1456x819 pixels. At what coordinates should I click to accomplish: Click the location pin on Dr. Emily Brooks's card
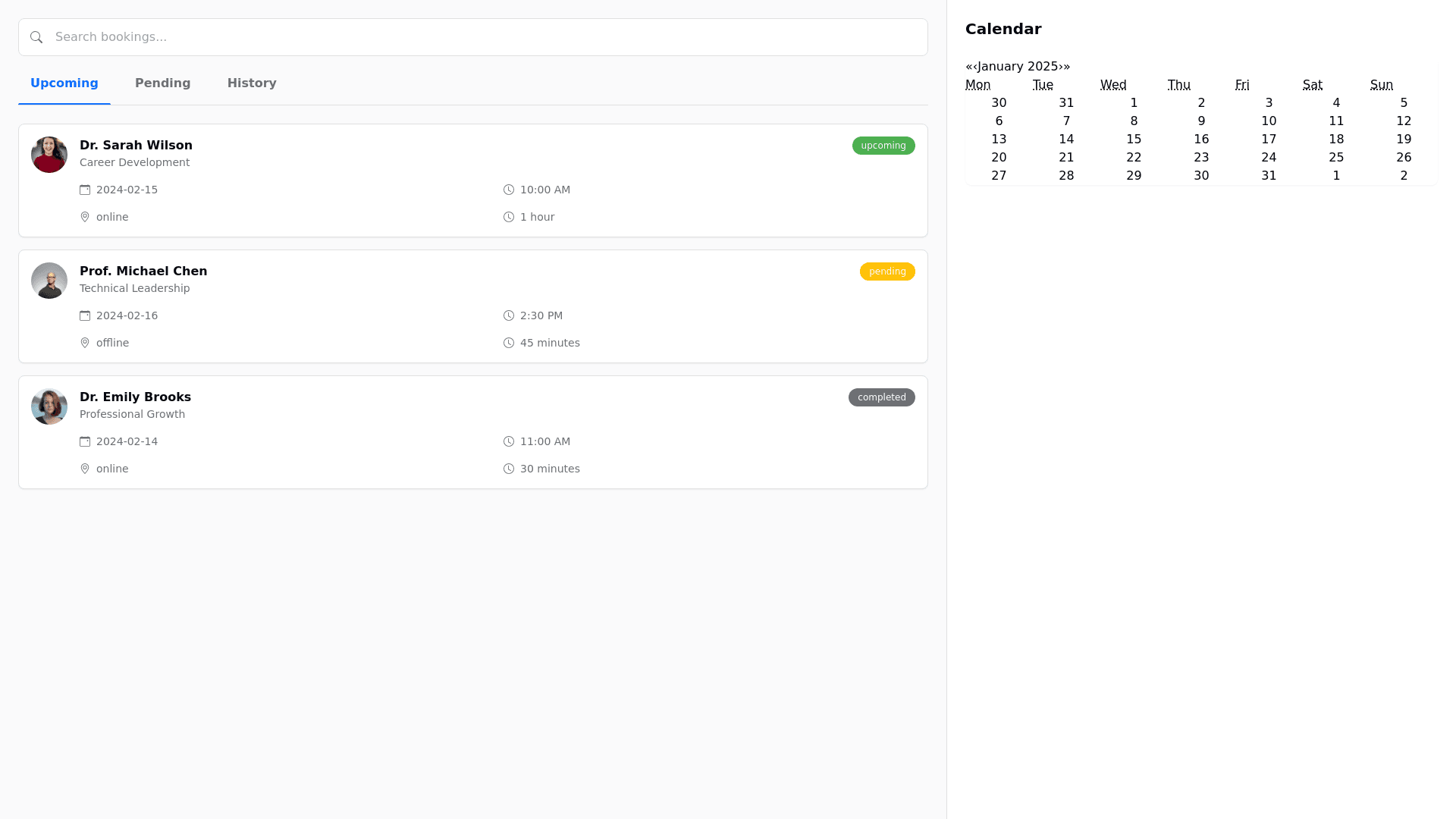85,469
